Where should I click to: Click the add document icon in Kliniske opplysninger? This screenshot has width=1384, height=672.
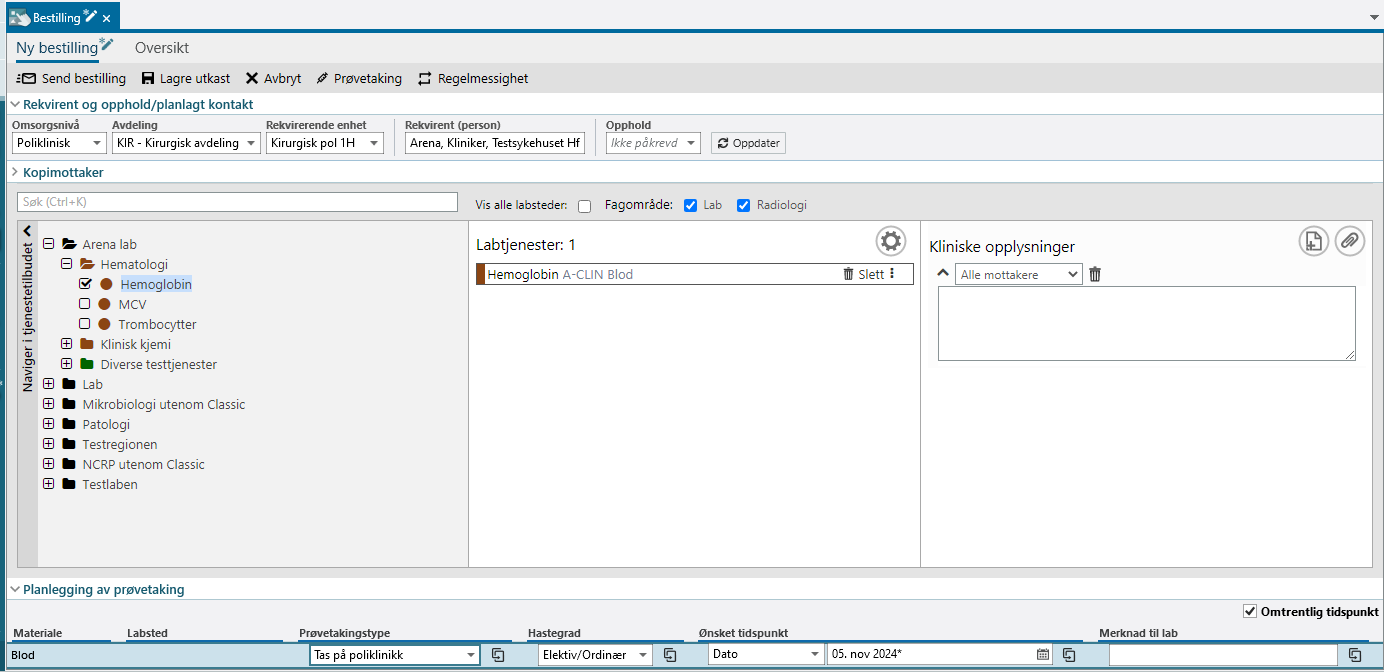1313,241
